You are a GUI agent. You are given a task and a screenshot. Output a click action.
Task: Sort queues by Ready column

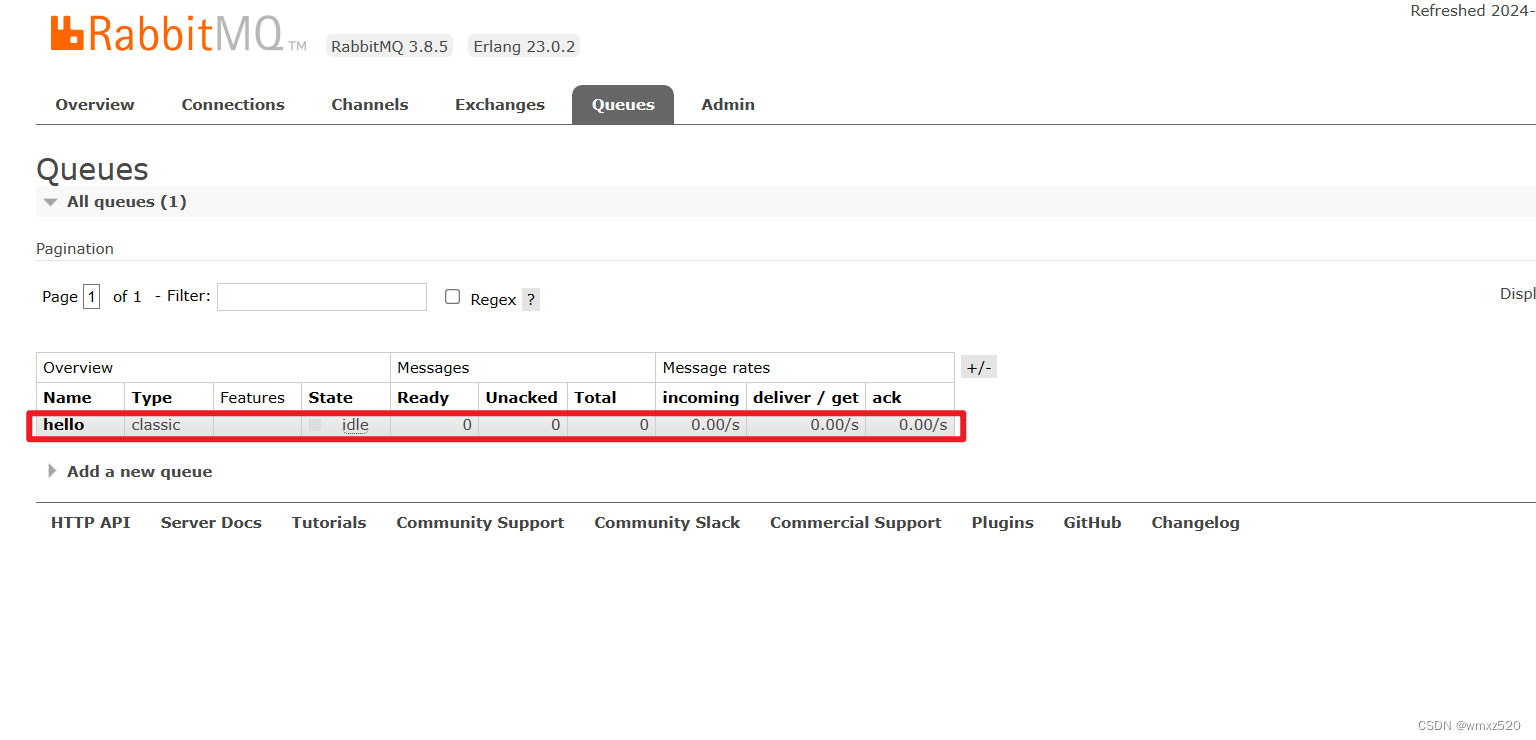tap(423, 398)
